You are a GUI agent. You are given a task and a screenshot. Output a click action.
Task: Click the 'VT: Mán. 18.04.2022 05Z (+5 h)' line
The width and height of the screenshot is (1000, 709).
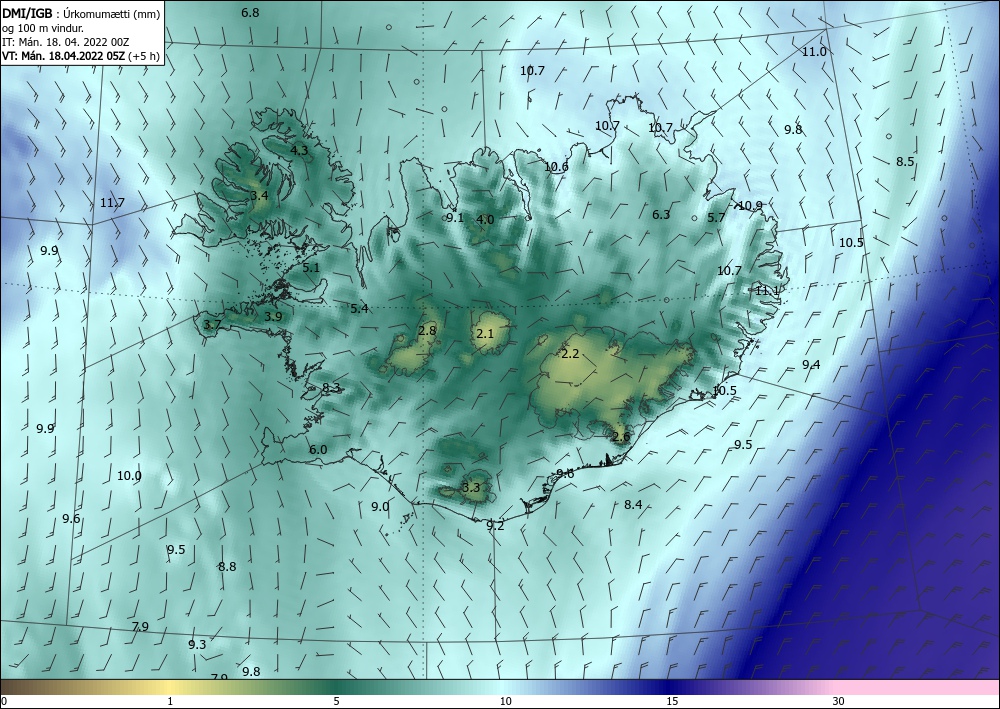(x=80, y=56)
